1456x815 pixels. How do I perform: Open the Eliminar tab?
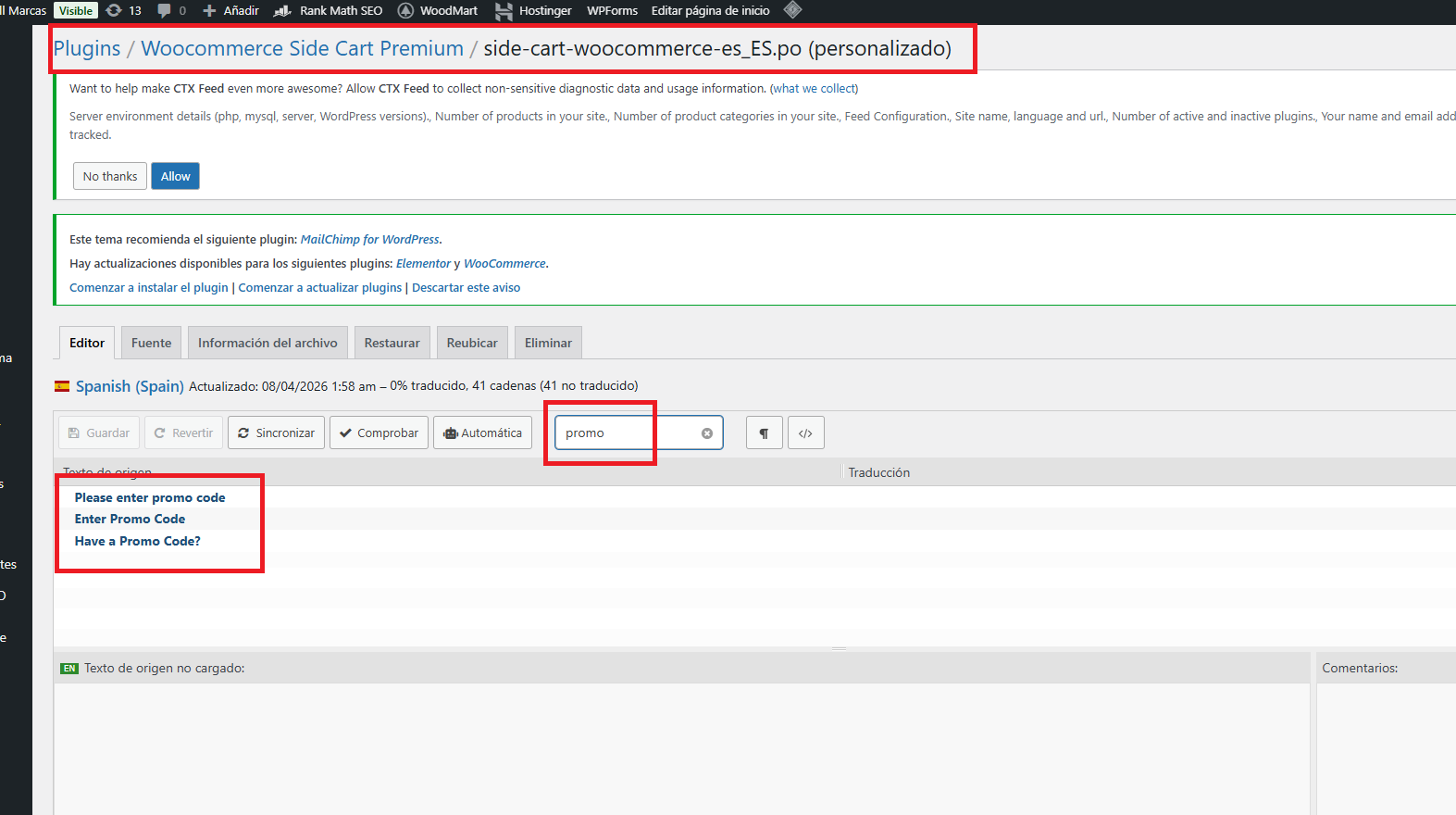coord(548,343)
